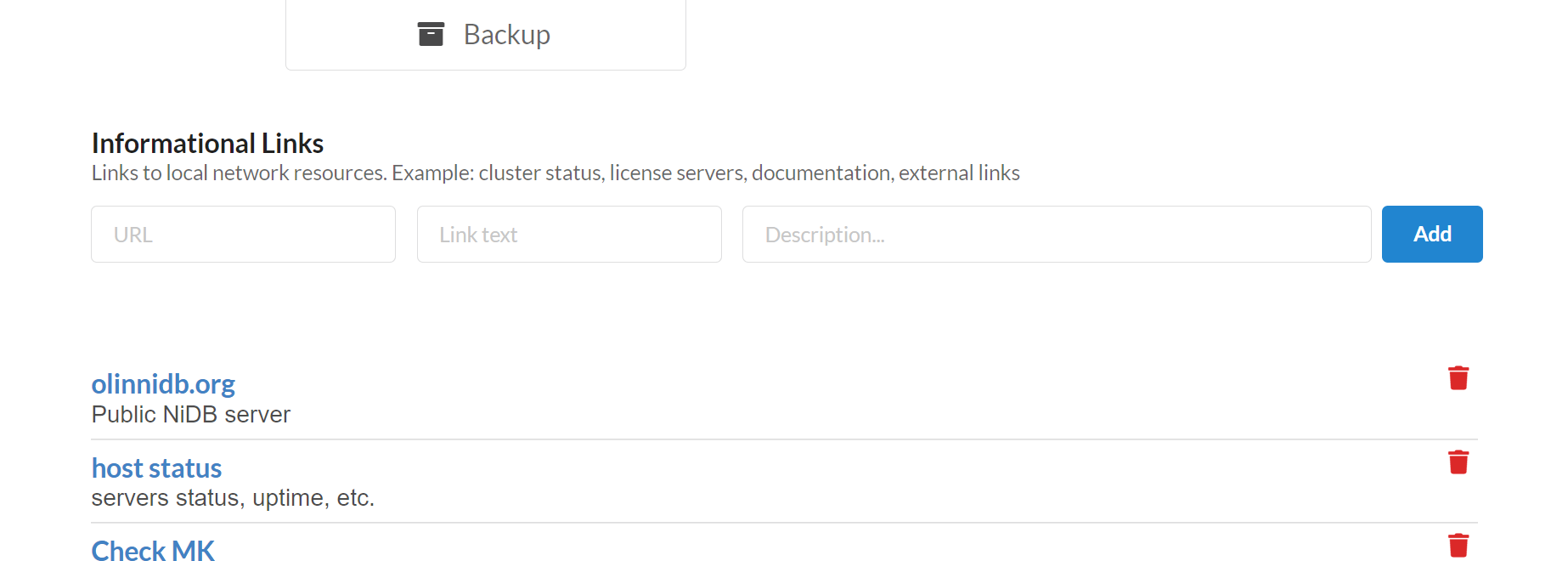This screenshot has width=1568, height=561.
Task: Click the Informational Links heading
Action: coord(207,144)
